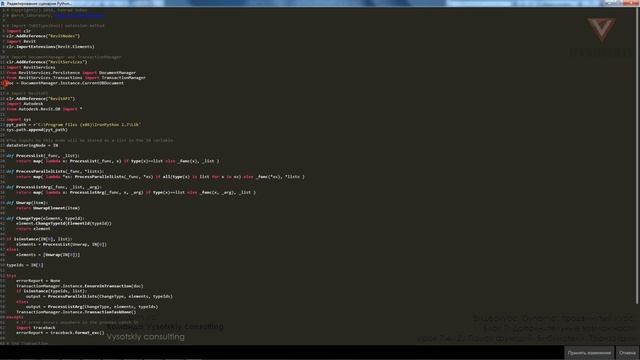This screenshot has height=360, width=640.
Task: Open the blue hyperlink in the header comment
Action: 79,15
